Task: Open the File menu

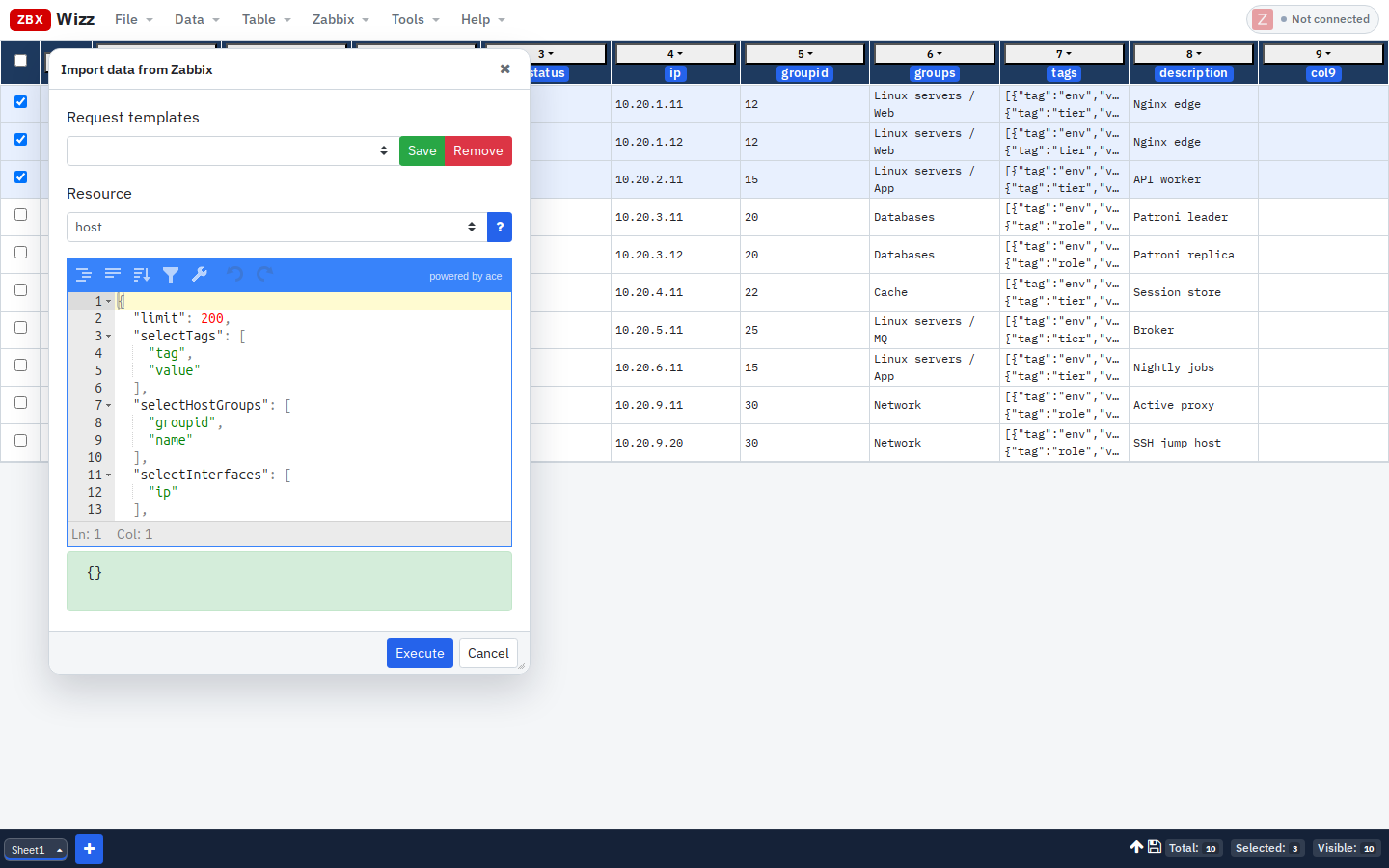Action: 133,19
